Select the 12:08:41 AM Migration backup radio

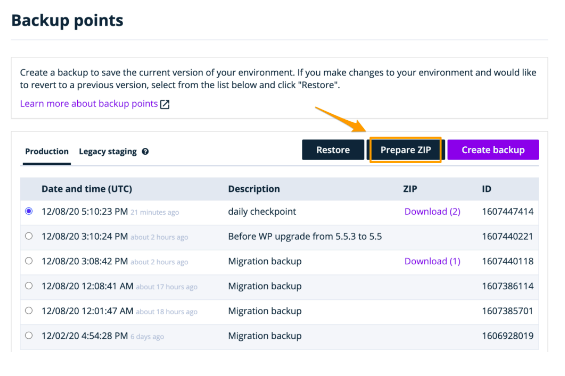click(x=29, y=286)
